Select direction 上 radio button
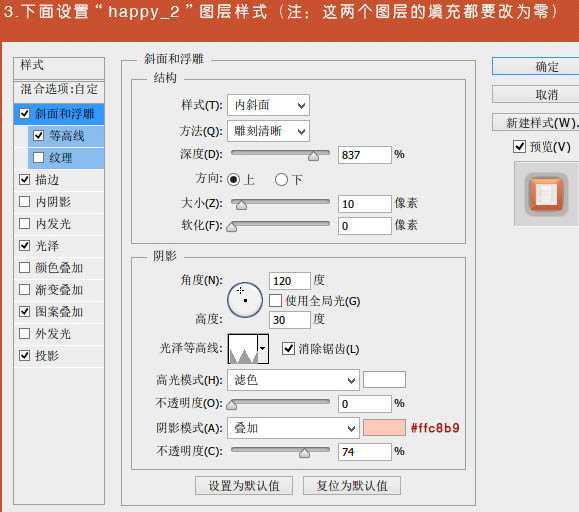Image resolution: width=579 pixels, height=512 pixels. click(x=233, y=180)
